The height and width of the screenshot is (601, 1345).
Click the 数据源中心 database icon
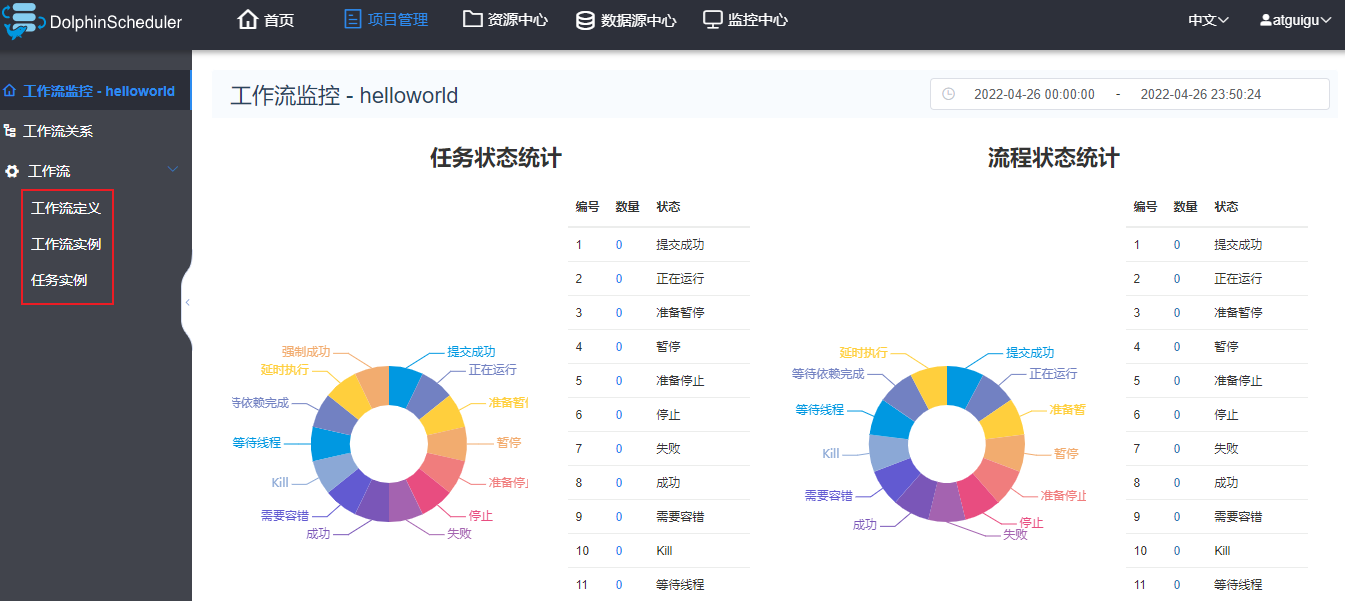click(585, 20)
